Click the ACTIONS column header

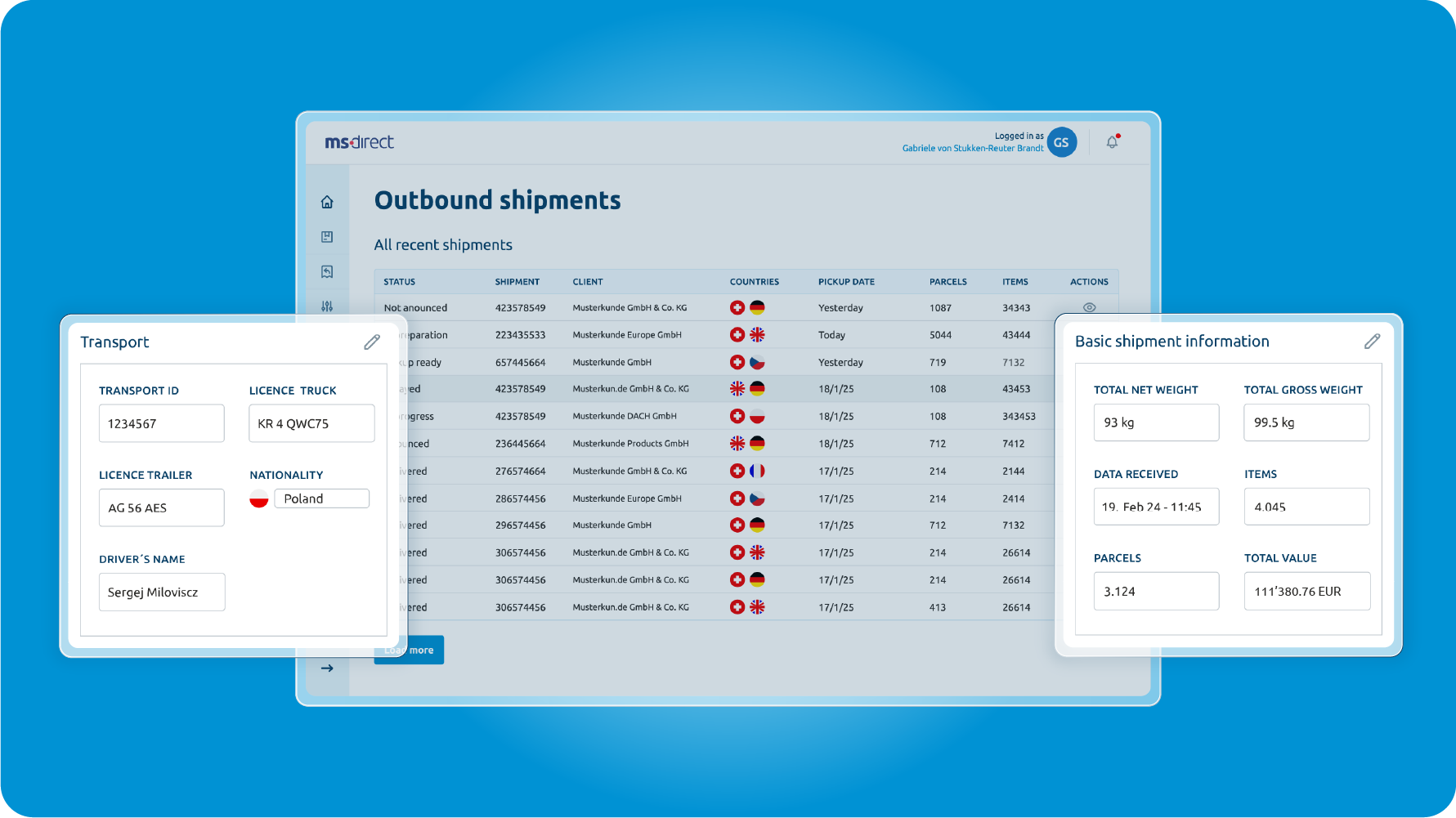[x=1090, y=282]
